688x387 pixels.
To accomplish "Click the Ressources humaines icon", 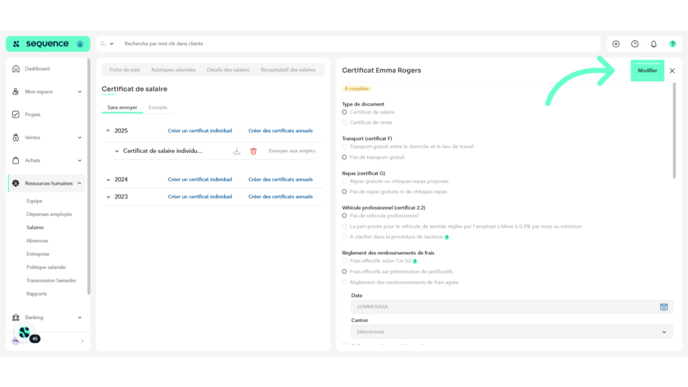I will click(16, 183).
